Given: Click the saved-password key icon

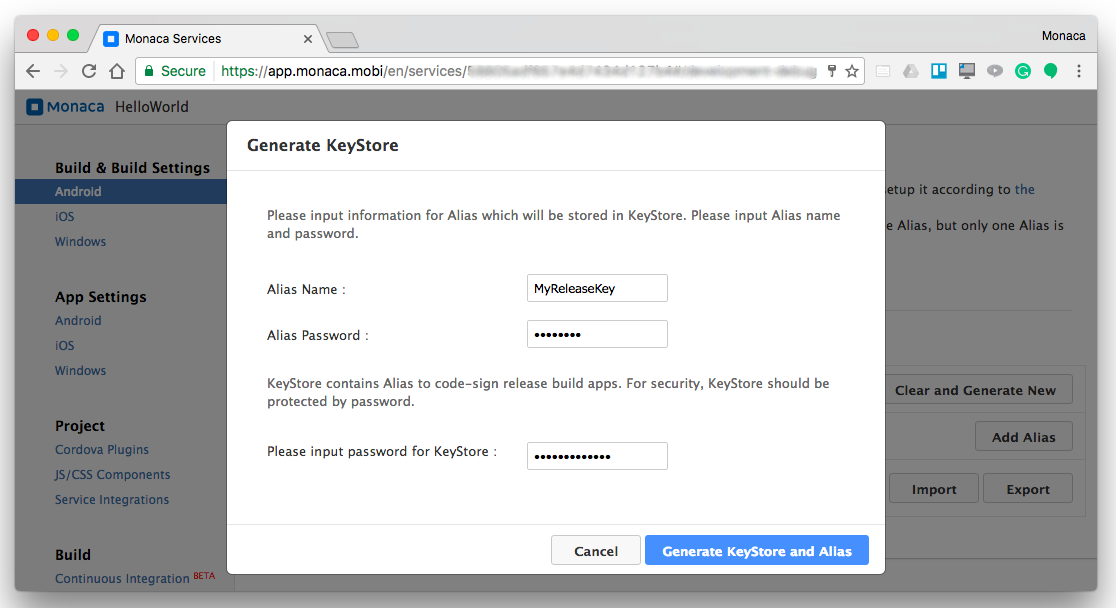Looking at the screenshot, I should (831, 71).
